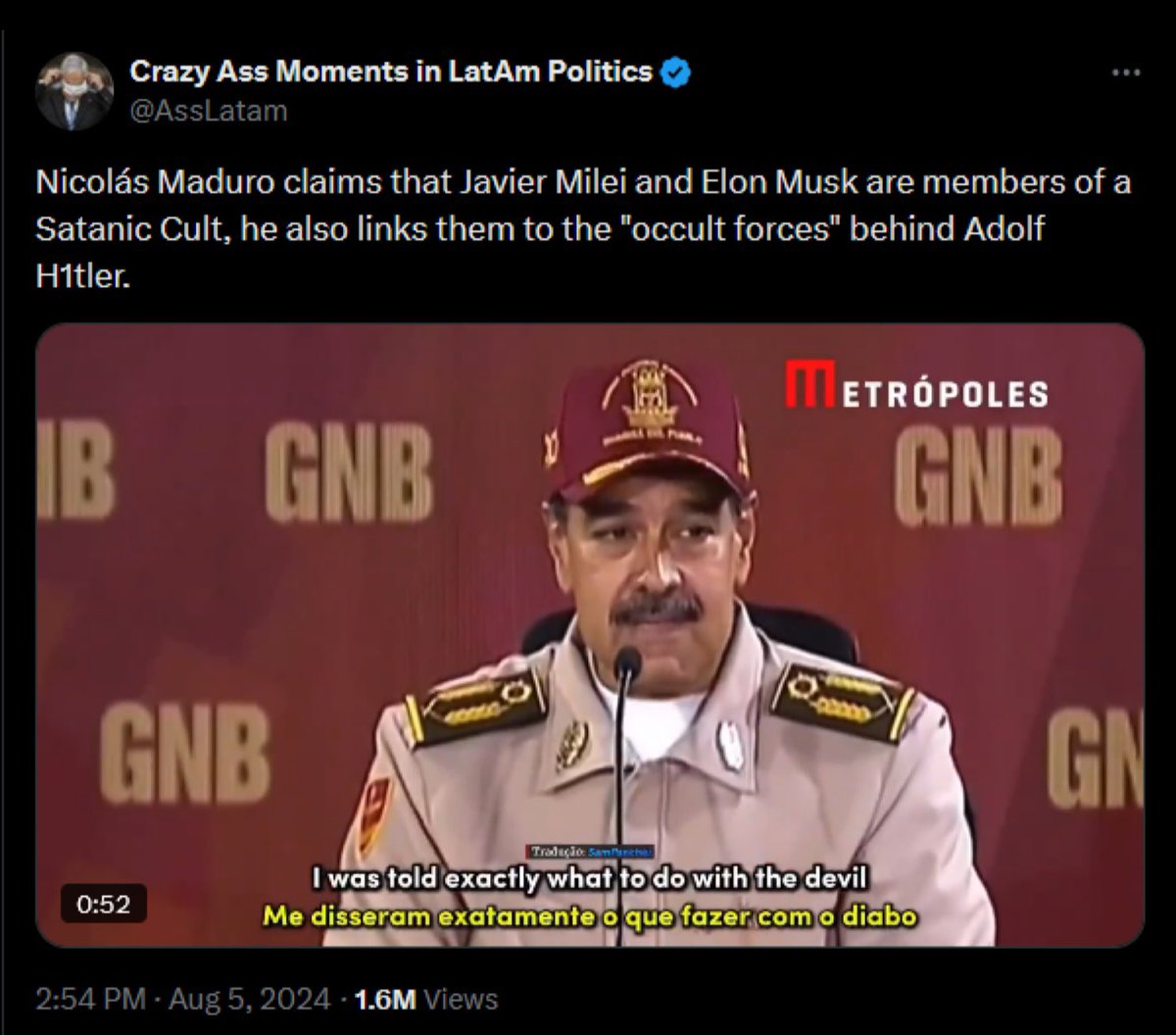
Task: Open the 2:54 PM timestamp link
Action: (x=90, y=999)
